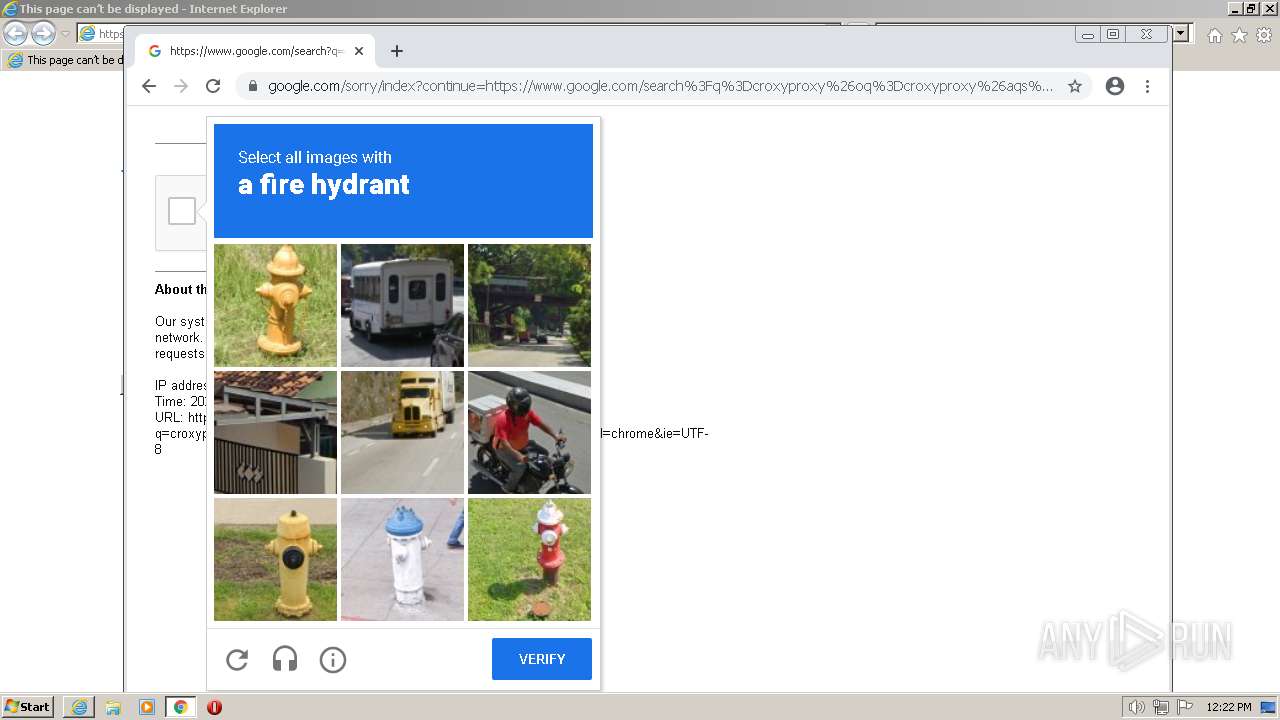1280x720 pixels.
Task: Open the Chrome profile avatar
Action: [x=1115, y=86]
